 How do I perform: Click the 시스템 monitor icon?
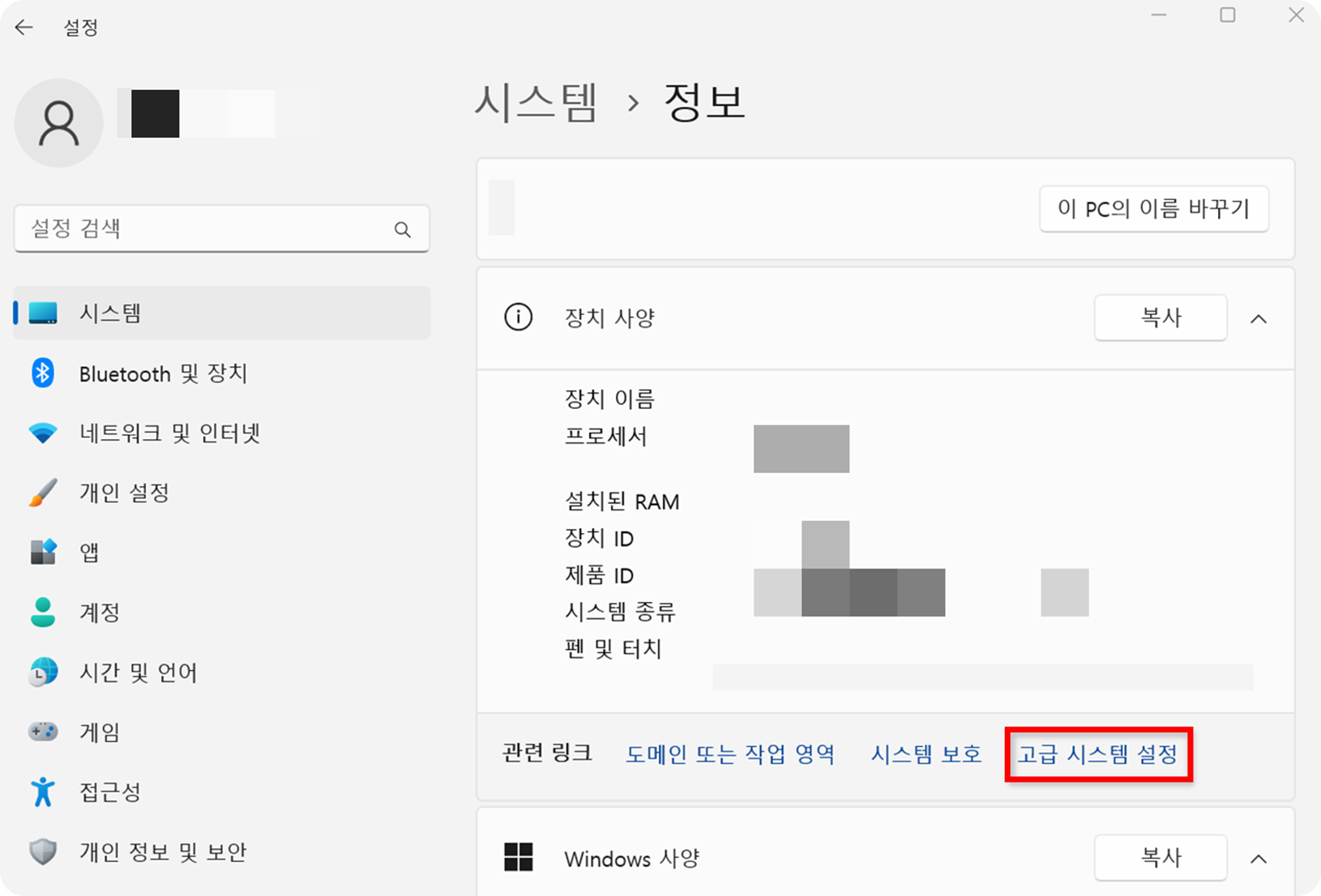(43, 314)
